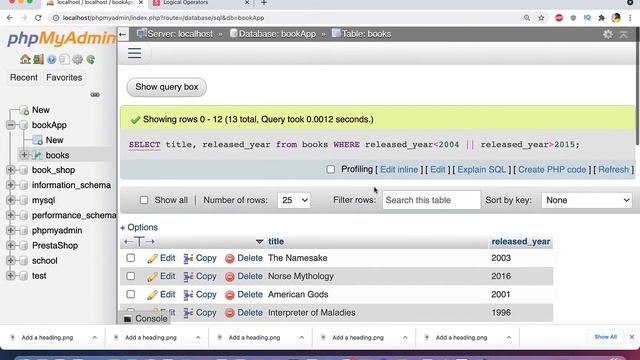Click the browser address bar
640x360 pixels.
click(286, 18)
